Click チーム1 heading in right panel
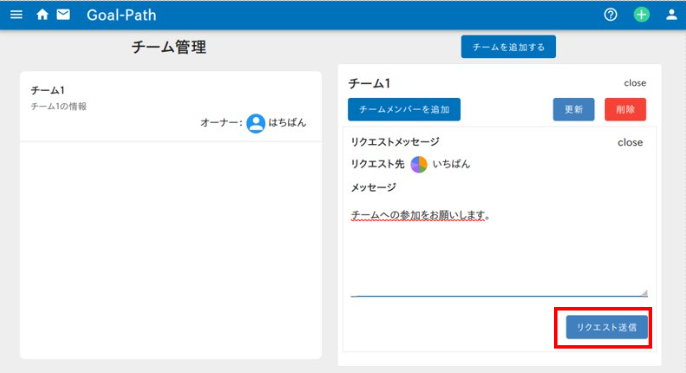The width and height of the screenshot is (686, 373). 369,84
